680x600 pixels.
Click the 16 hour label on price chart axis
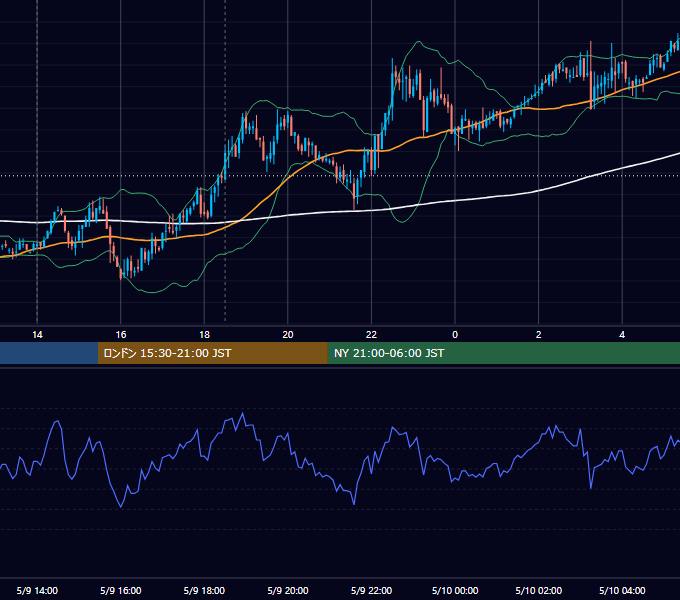coord(121,335)
